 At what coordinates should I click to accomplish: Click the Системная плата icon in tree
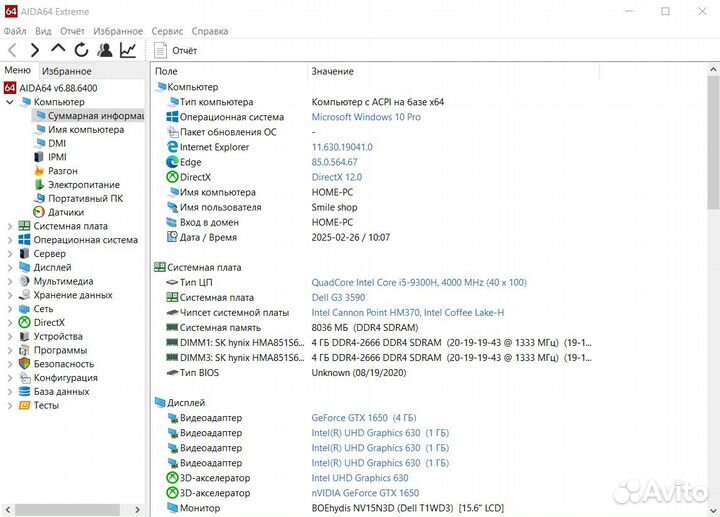click(x=24, y=226)
